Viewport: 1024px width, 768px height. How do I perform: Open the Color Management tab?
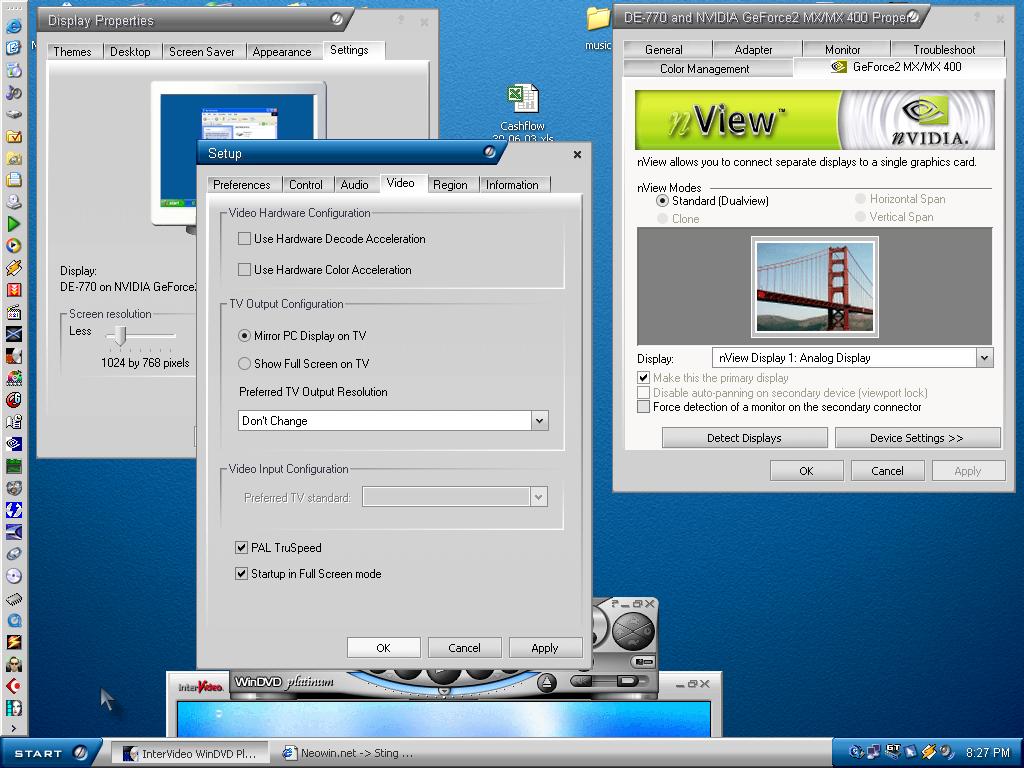[704, 69]
